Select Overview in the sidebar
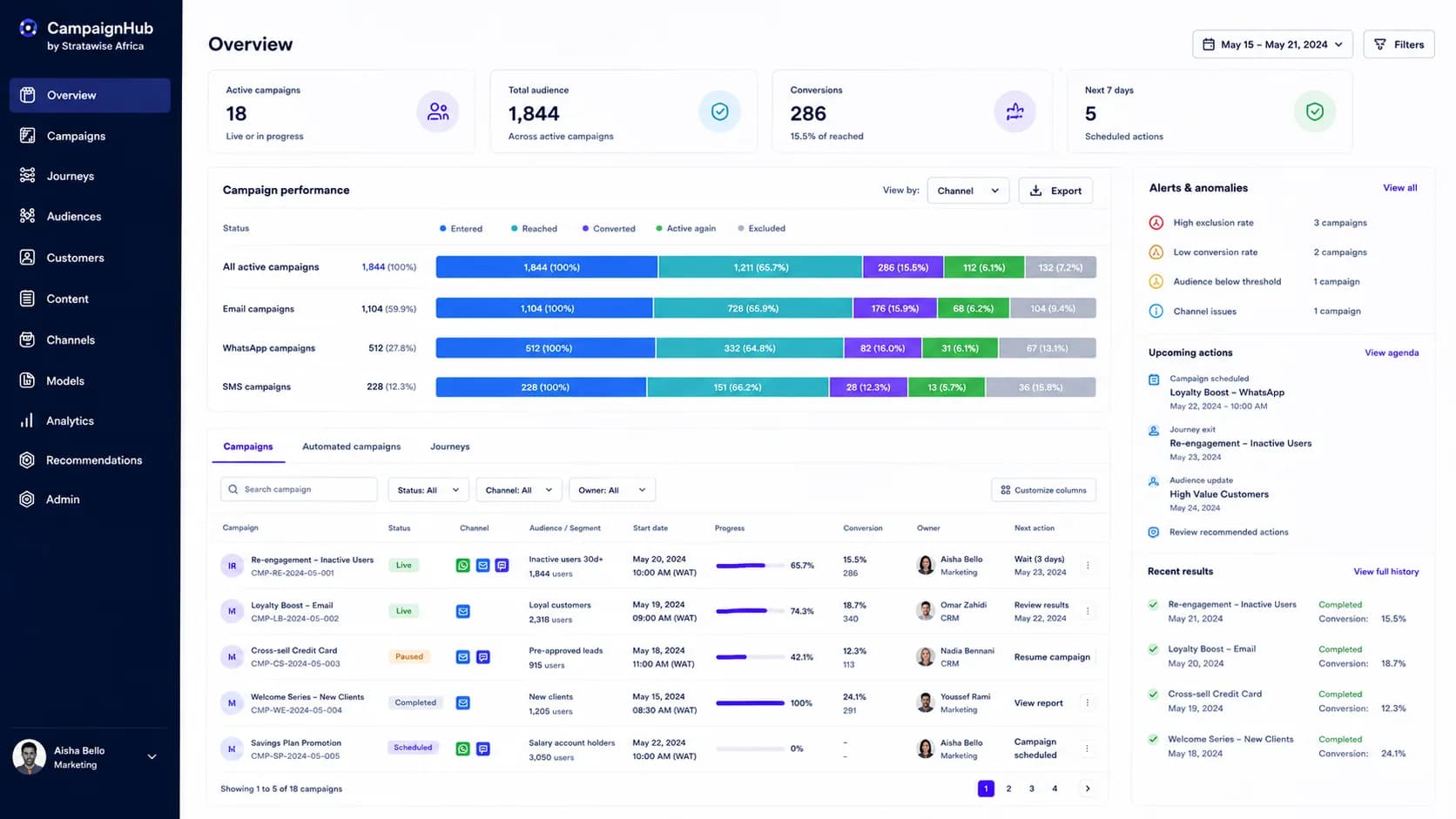 [90, 95]
